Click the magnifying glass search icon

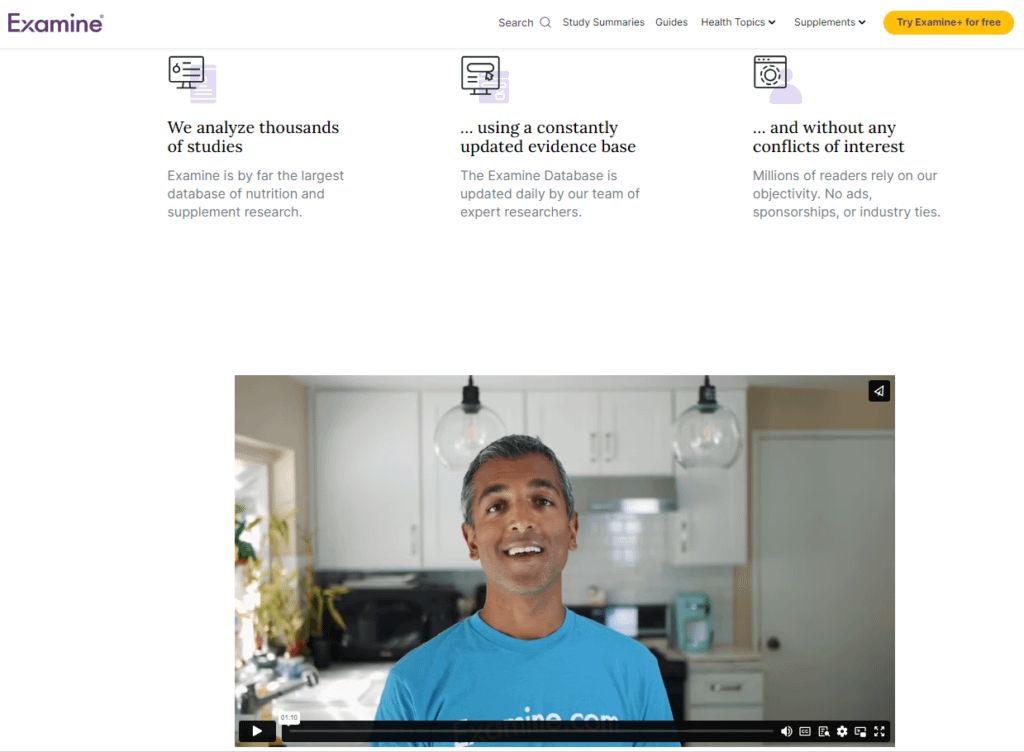[x=545, y=22]
